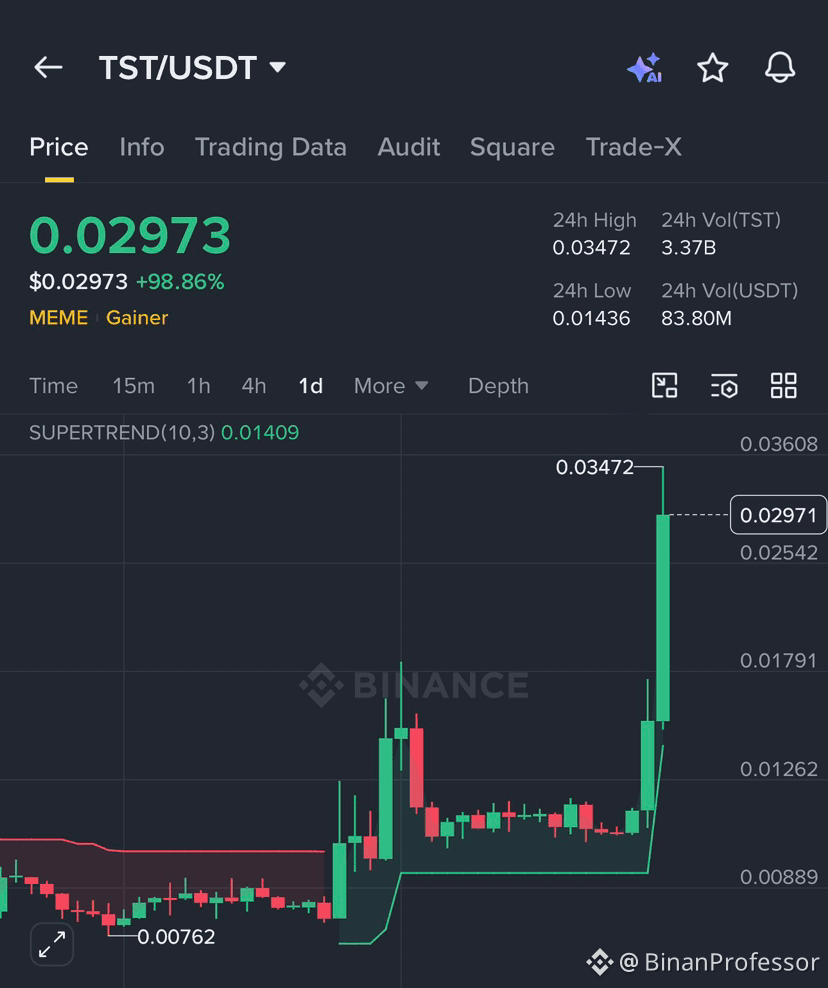Tap the +98.86% change value

(x=180, y=282)
